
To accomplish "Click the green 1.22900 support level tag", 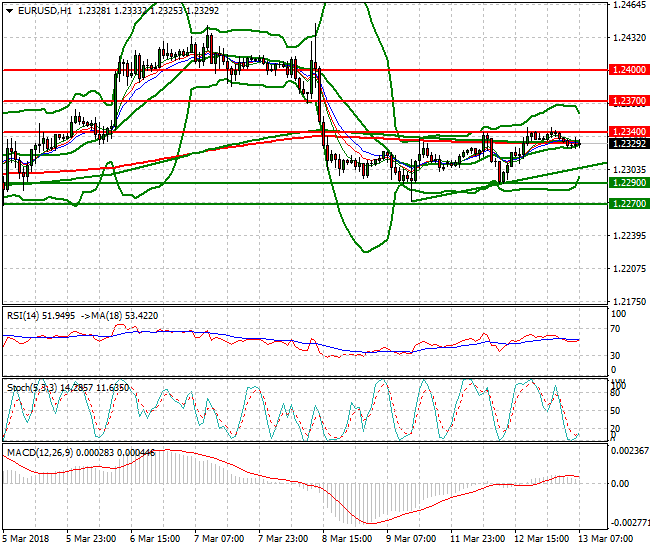I will [629, 183].
